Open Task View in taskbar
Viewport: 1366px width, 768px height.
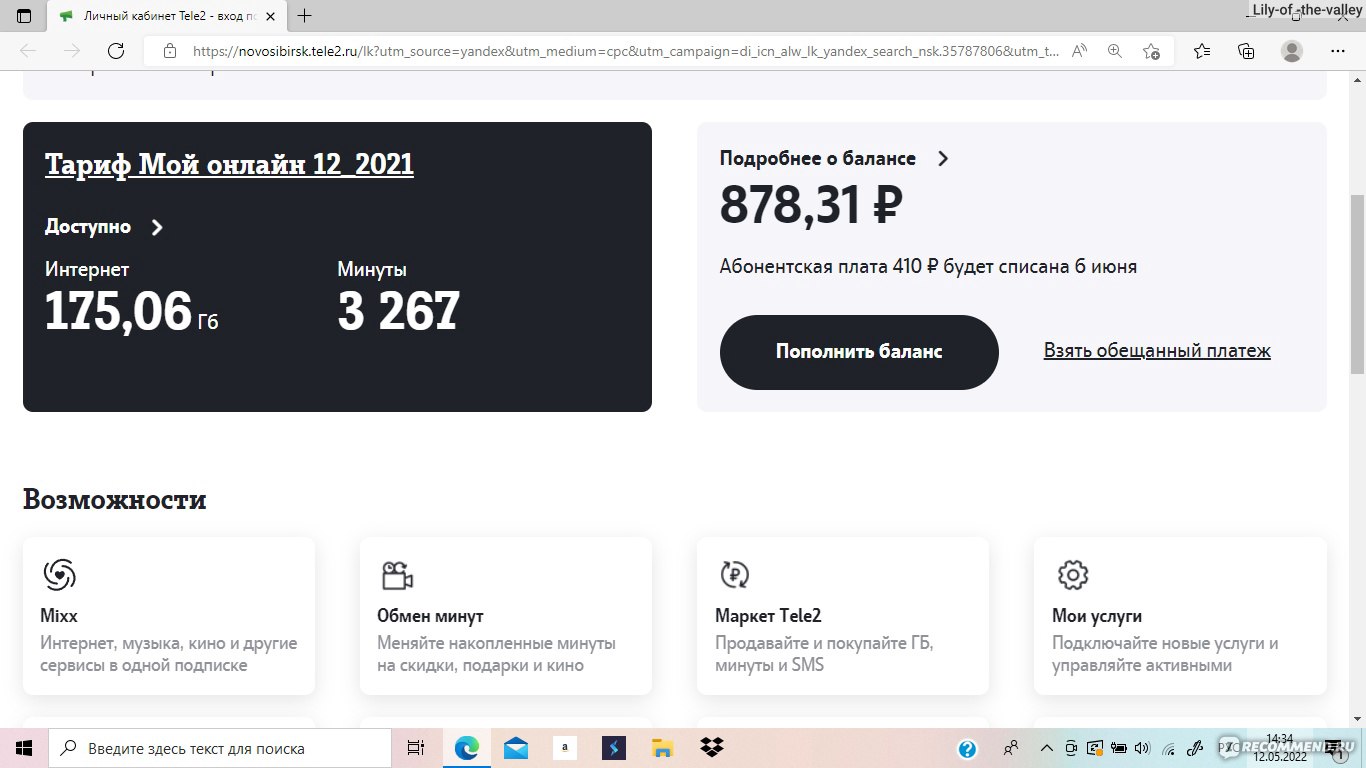click(x=416, y=748)
